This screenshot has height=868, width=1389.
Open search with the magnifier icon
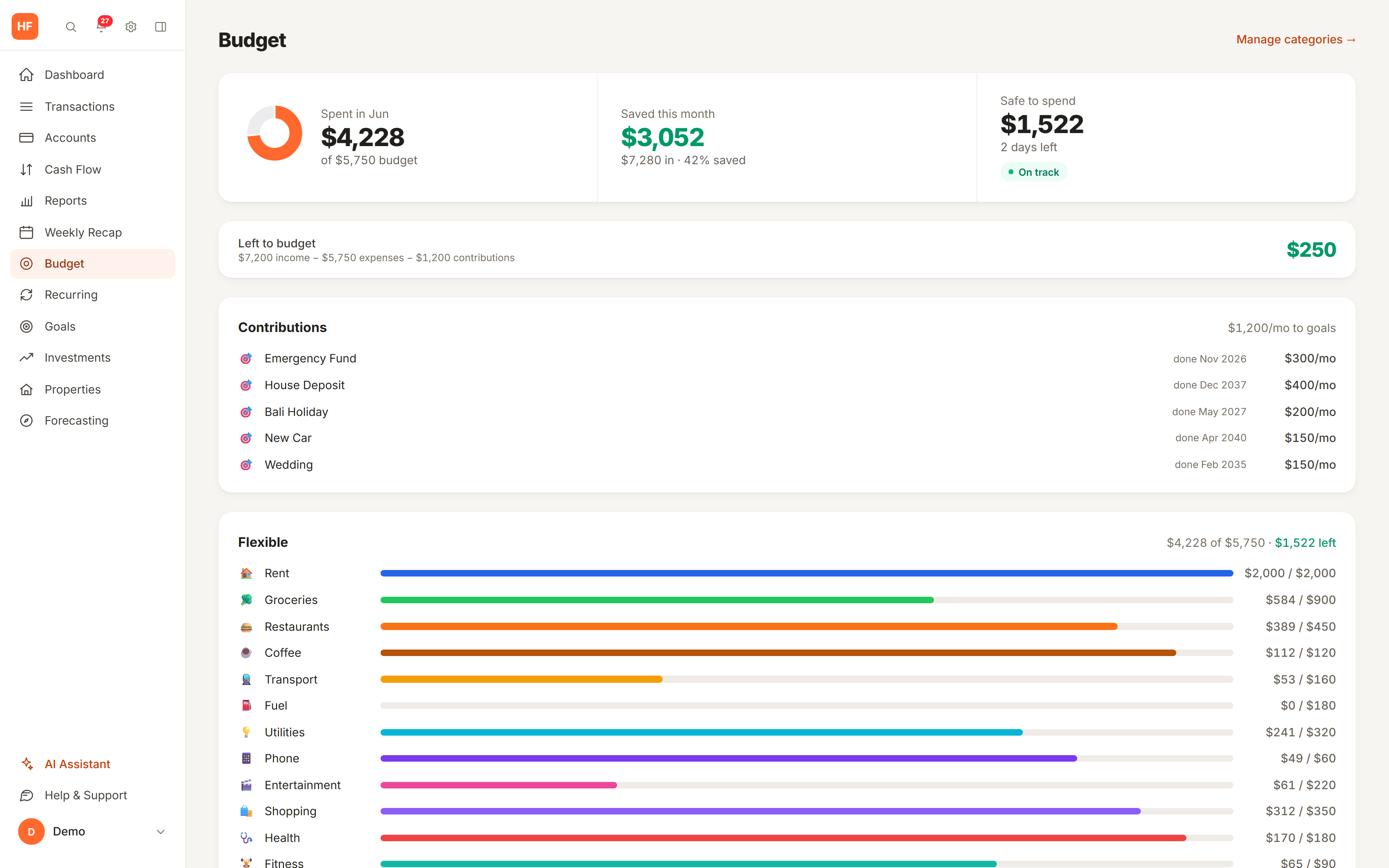coord(71,27)
